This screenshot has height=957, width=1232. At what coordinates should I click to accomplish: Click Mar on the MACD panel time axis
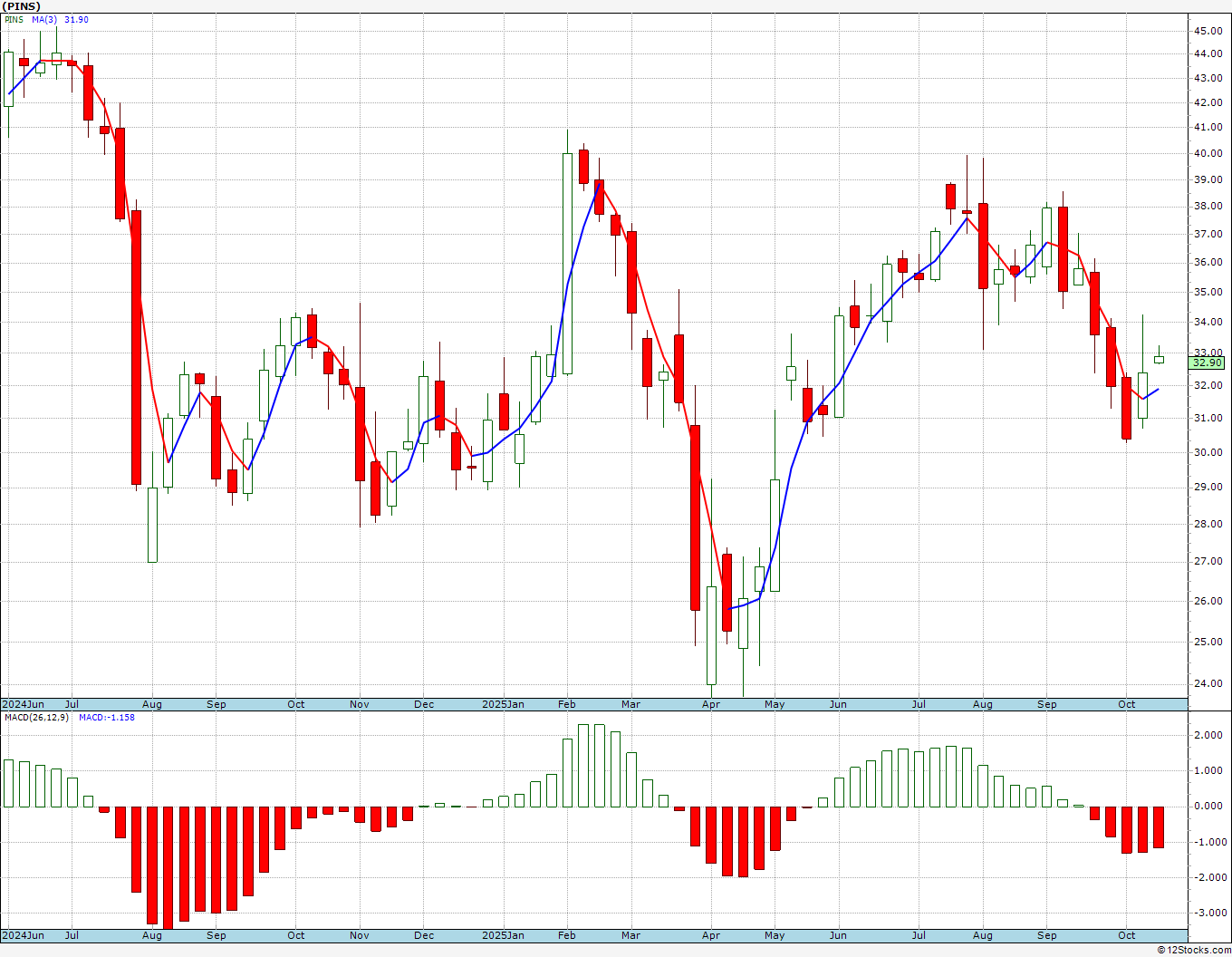pos(630,935)
